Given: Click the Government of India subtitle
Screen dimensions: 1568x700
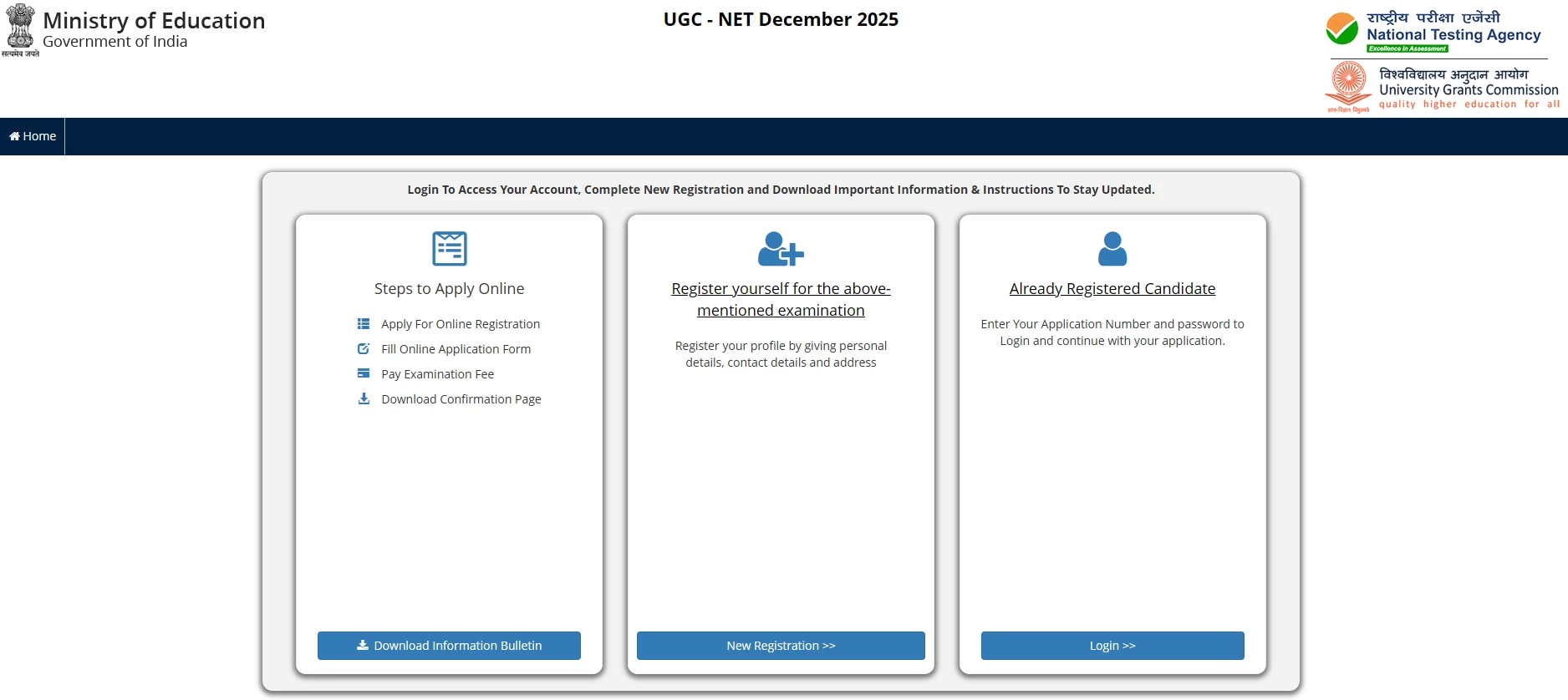Looking at the screenshot, I should (x=115, y=42).
